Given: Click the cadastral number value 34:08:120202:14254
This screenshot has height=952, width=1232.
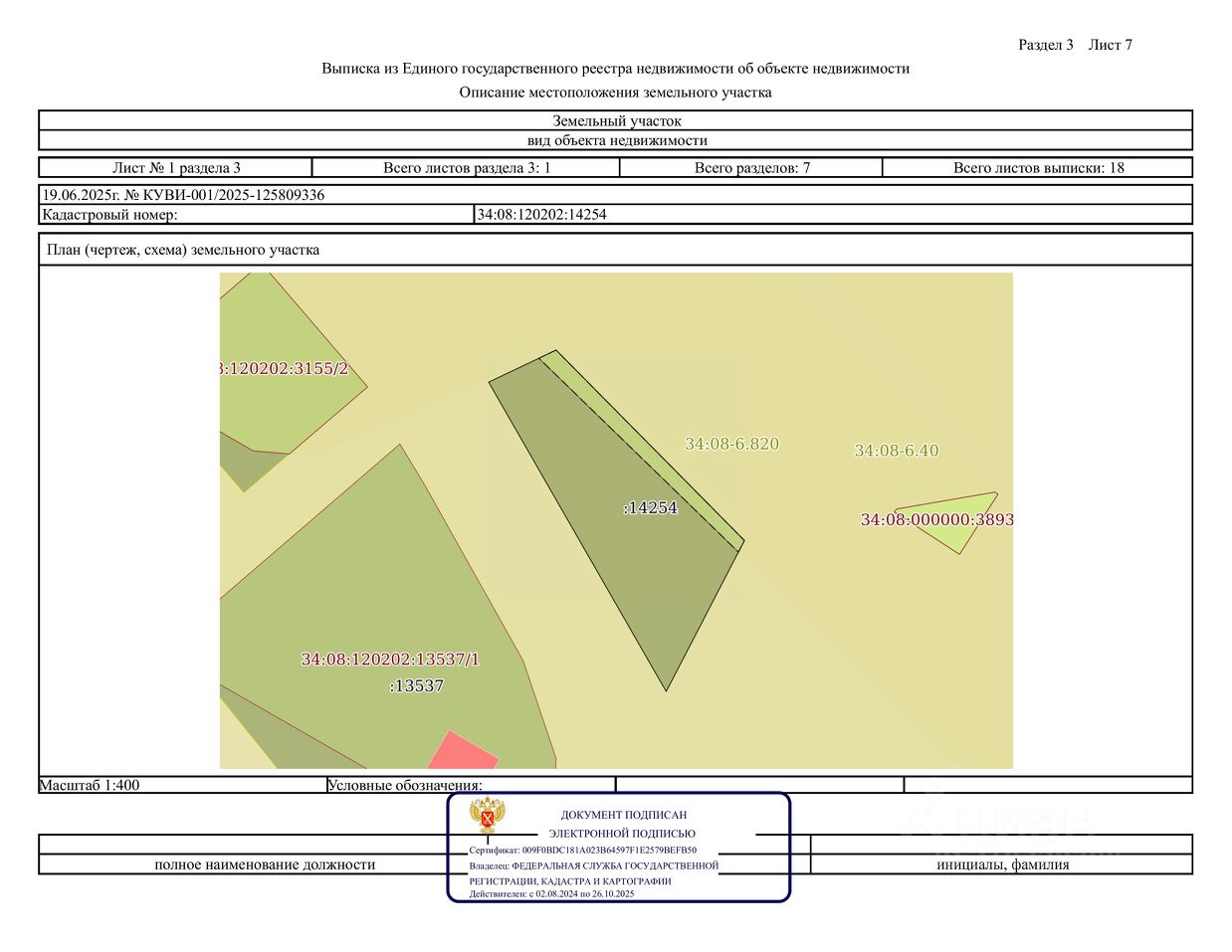Looking at the screenshot, I should tap(542, 214).
